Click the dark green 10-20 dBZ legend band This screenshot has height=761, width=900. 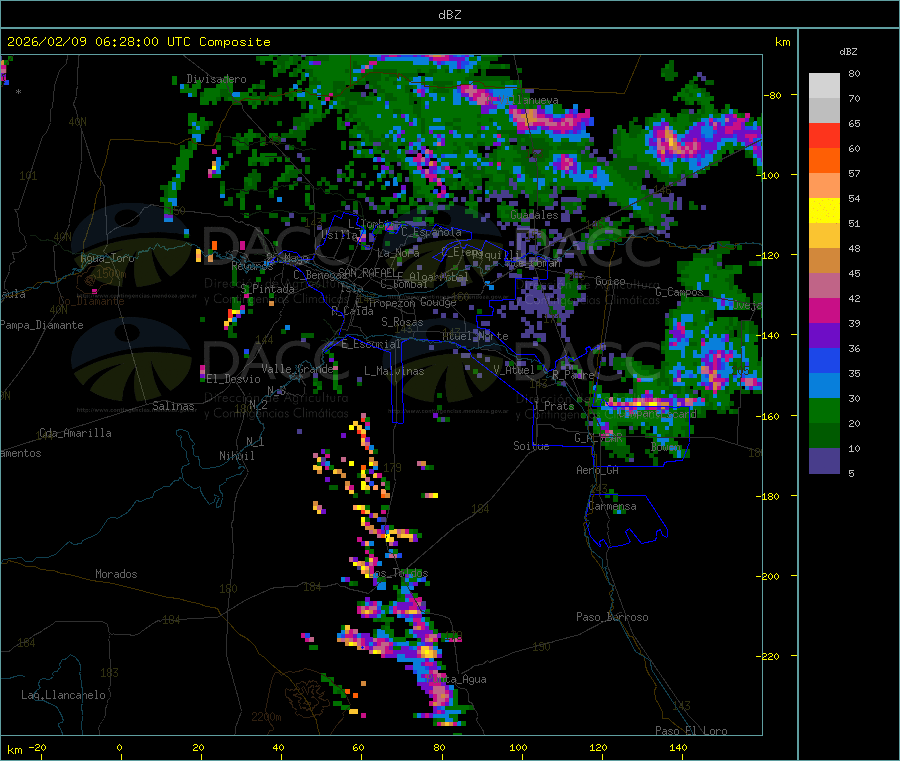[x=824, y=436]
